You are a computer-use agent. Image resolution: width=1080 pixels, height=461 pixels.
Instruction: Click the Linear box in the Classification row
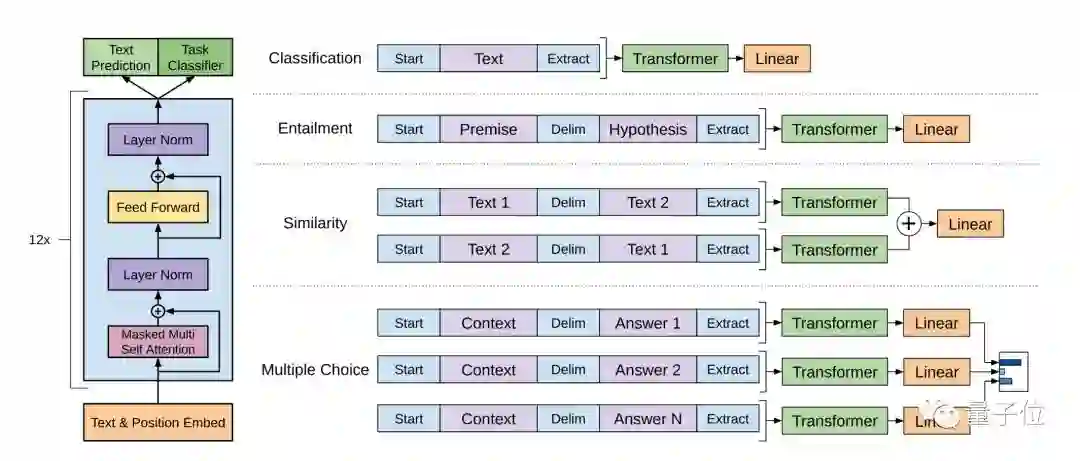777,59
